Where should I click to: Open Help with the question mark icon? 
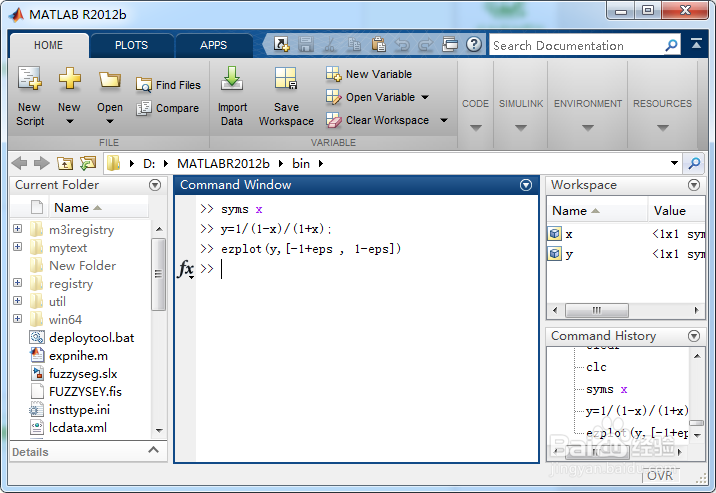coord(474,45)
